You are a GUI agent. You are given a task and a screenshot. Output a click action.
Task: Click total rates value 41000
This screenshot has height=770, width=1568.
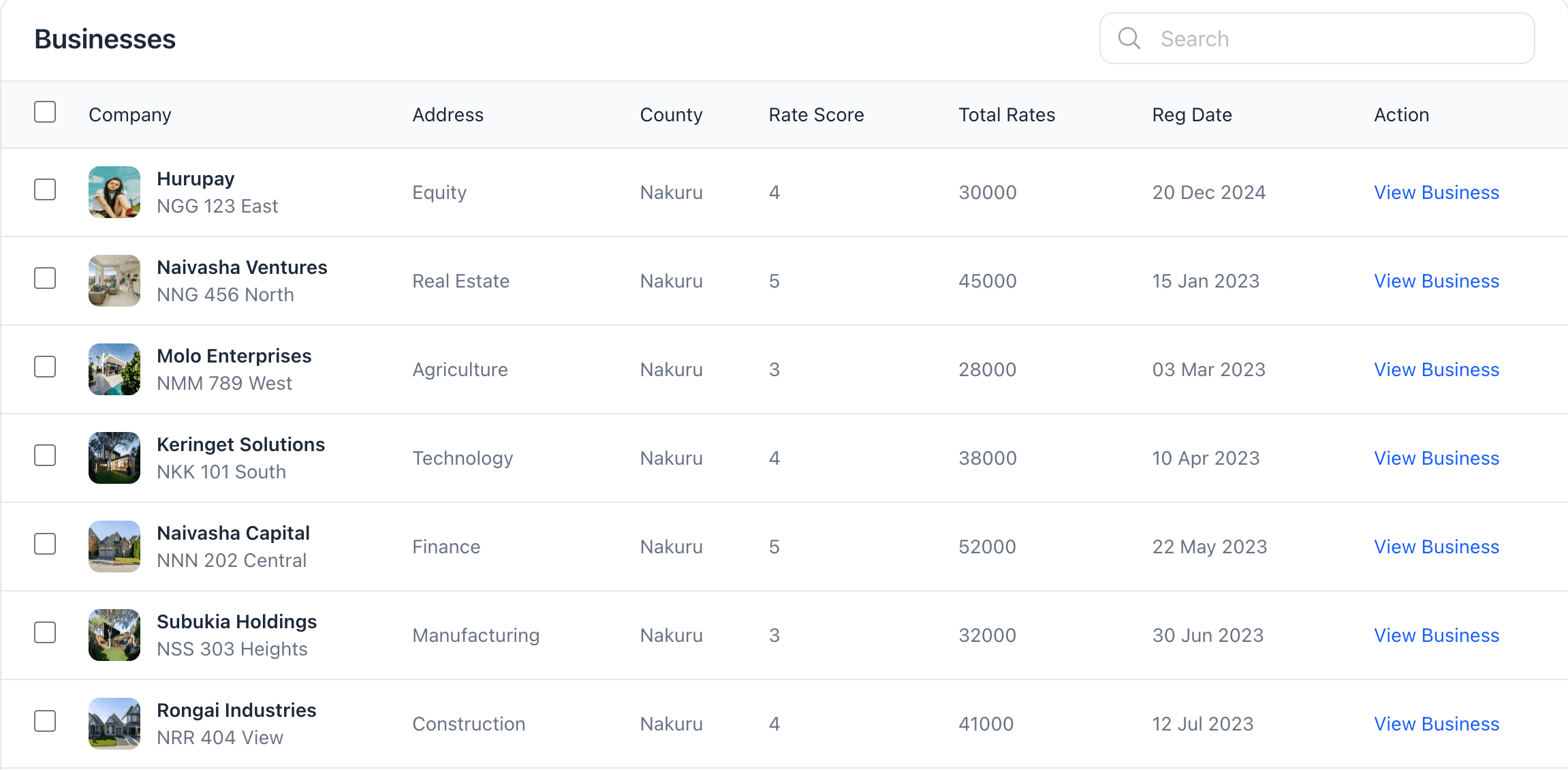click(986, 724)
